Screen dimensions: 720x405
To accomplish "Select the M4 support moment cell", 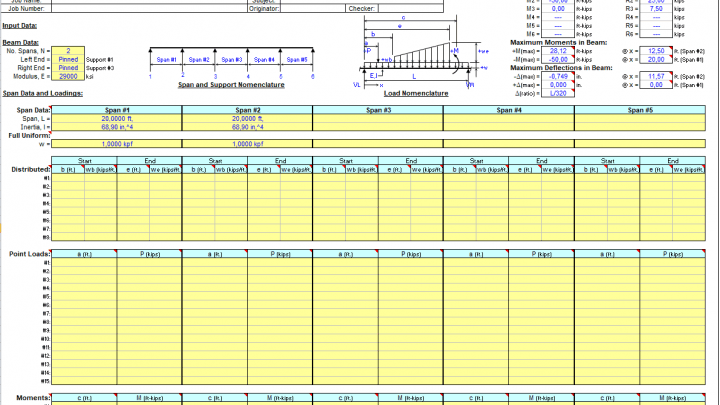I will [x=558, y=17].
